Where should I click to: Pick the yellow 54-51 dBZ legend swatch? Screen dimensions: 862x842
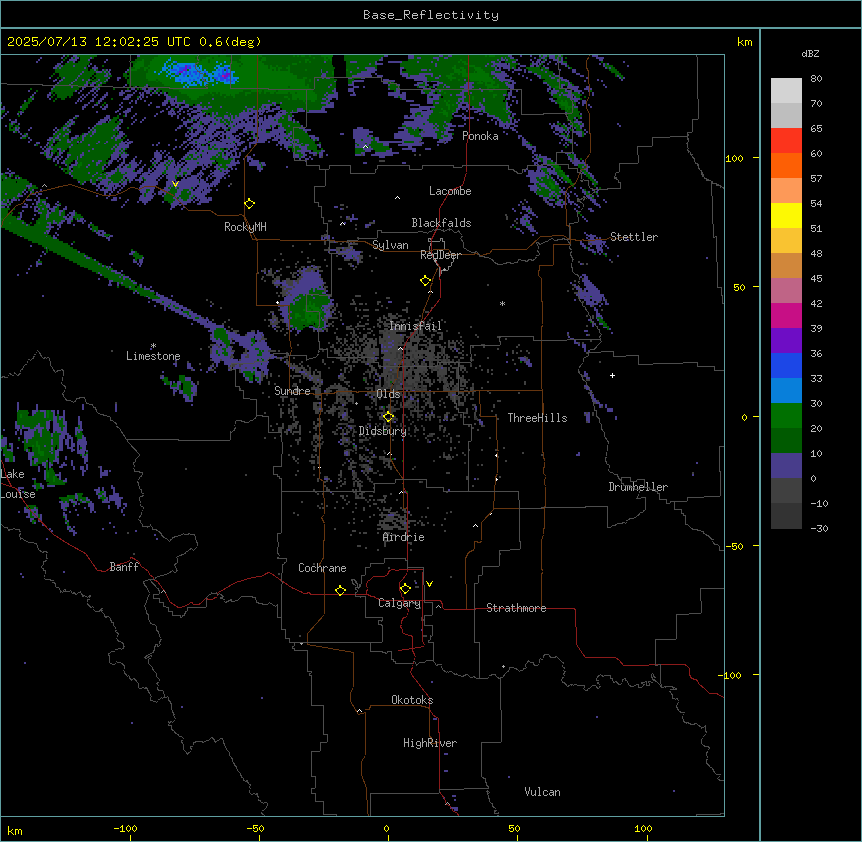pos(786,215)
